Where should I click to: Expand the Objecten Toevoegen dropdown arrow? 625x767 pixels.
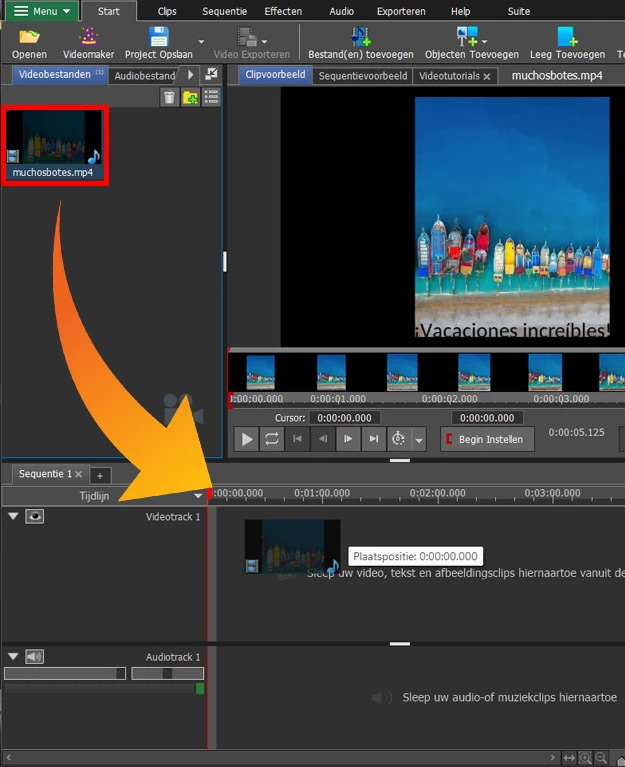[x=484, y=42]
